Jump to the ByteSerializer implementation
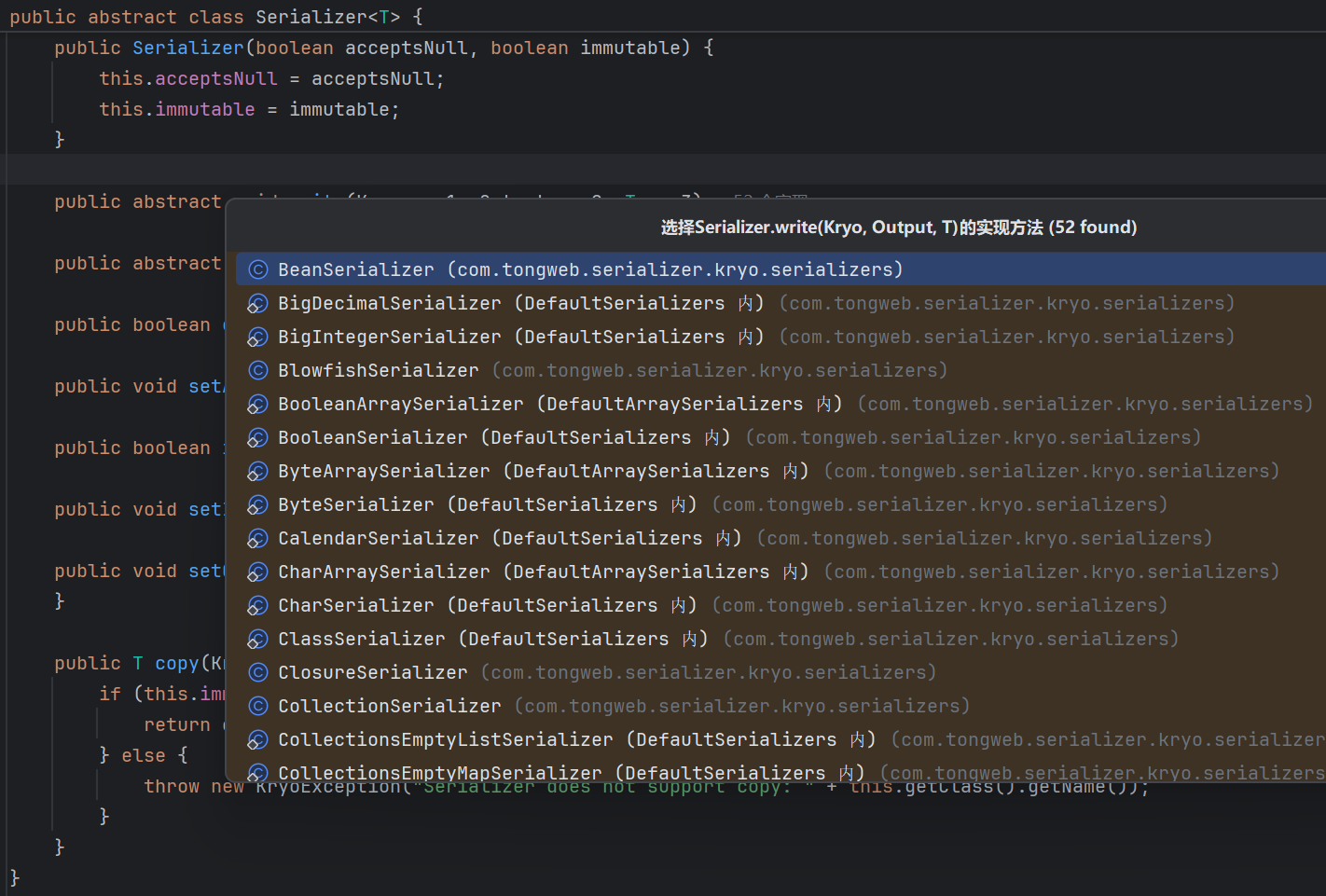 pos(355,504)
